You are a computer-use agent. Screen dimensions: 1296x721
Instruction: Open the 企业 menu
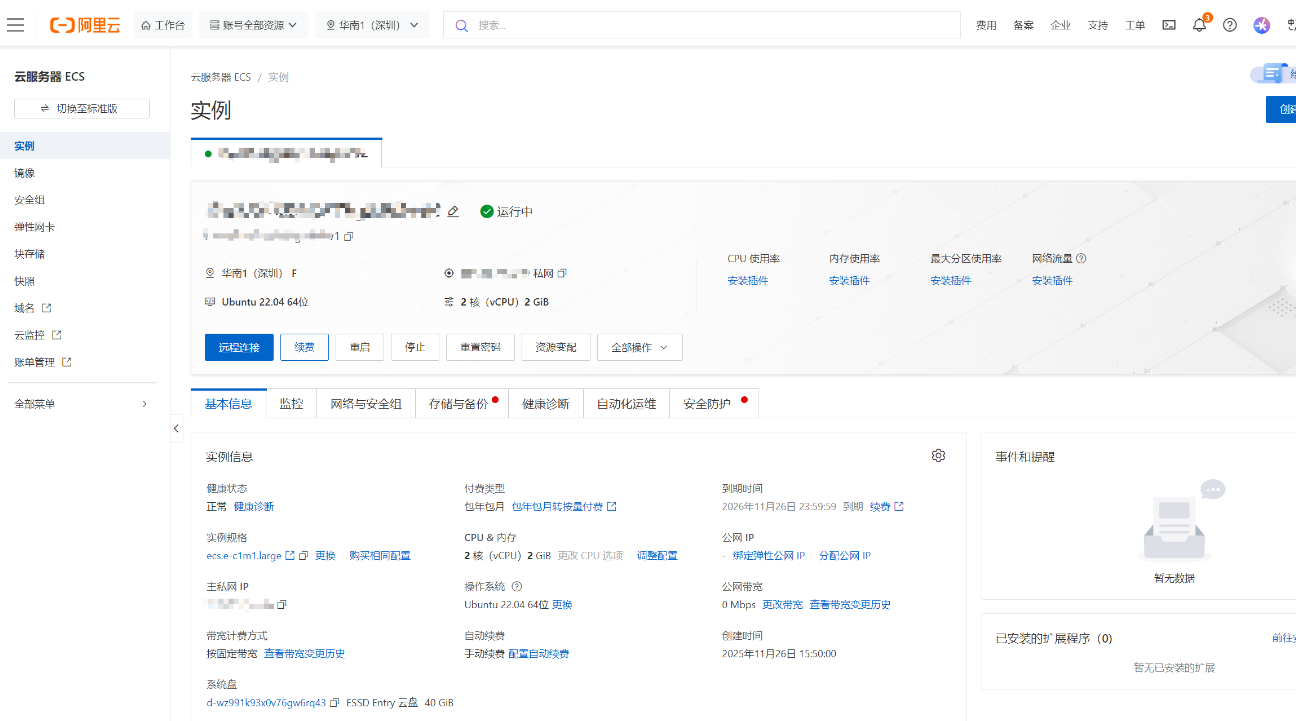[1060, 25]
